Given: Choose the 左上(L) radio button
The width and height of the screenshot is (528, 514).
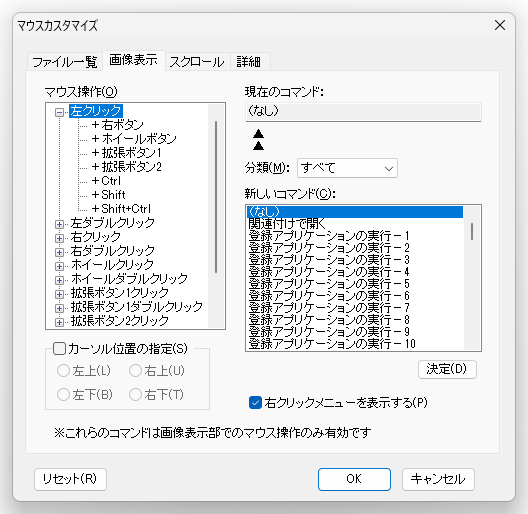Looking at the screenshot, I should [63, 371].
